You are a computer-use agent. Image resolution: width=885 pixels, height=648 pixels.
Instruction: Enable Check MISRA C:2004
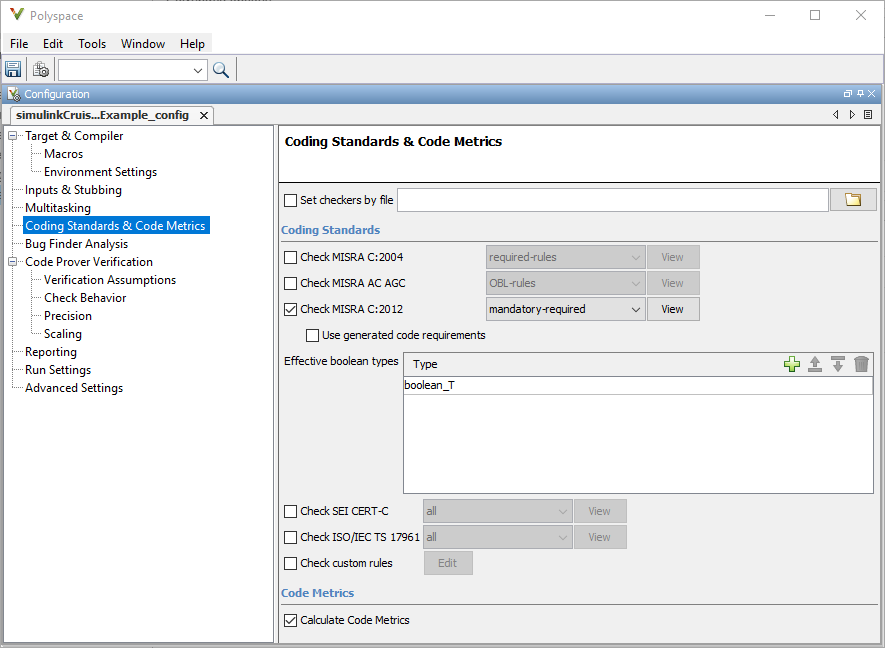click(291, 256)
